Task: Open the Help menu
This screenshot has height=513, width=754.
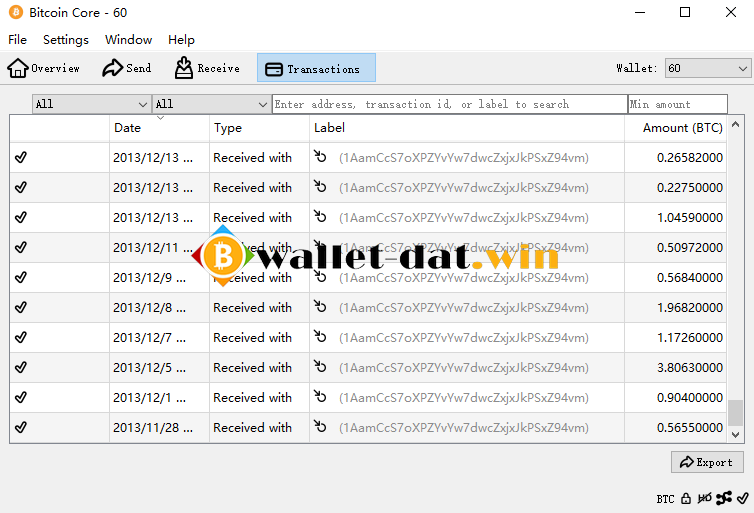Action: (181, 39)
